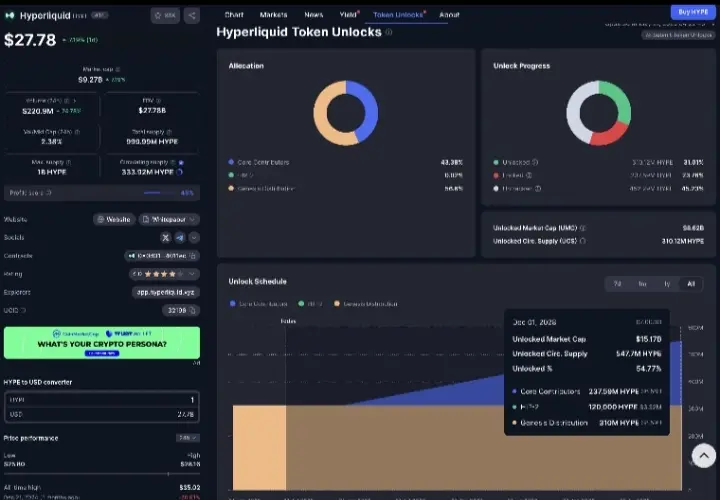Click the USD amount field in converter

coord(102,414)
